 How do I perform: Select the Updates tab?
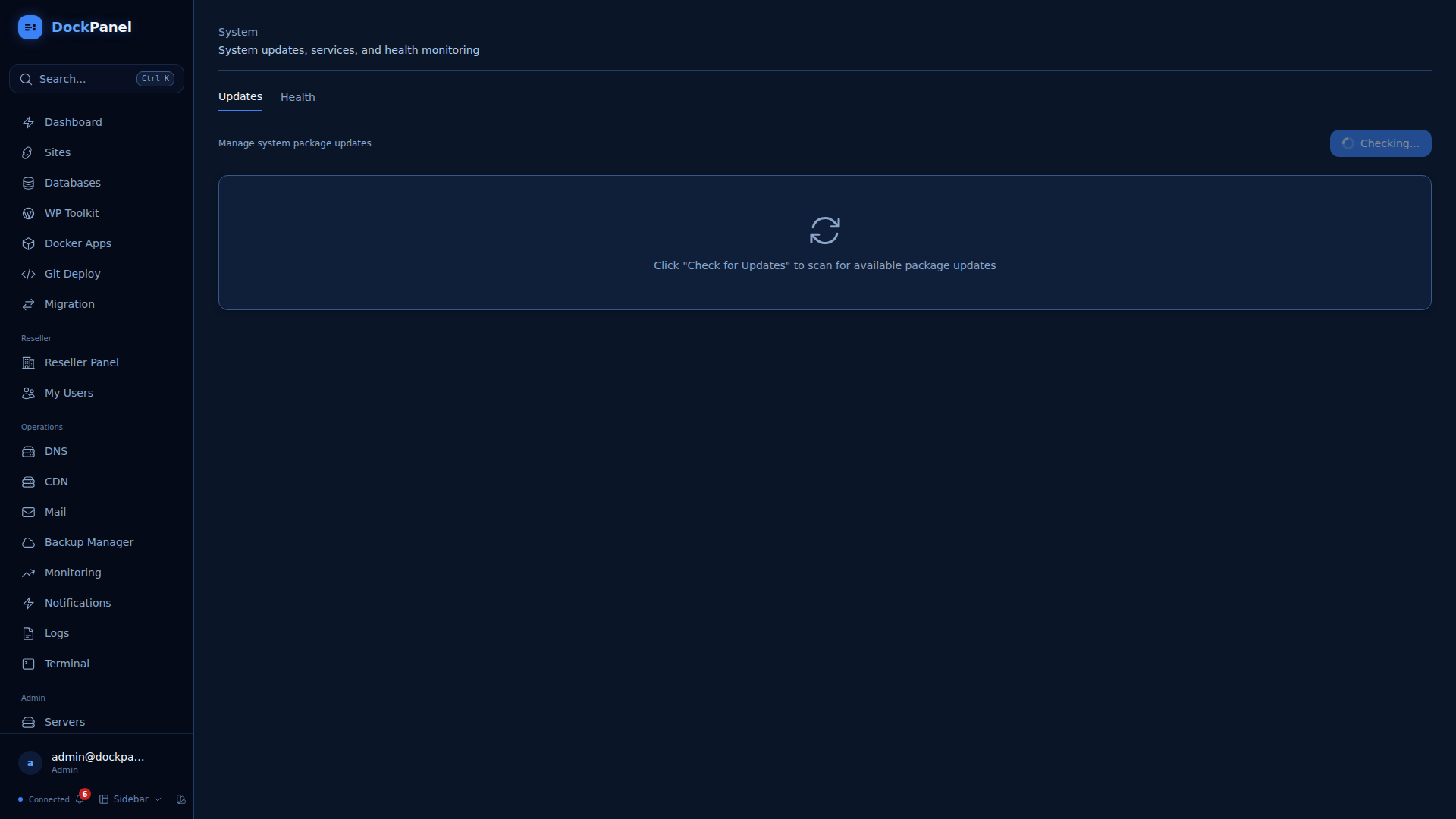240,96
